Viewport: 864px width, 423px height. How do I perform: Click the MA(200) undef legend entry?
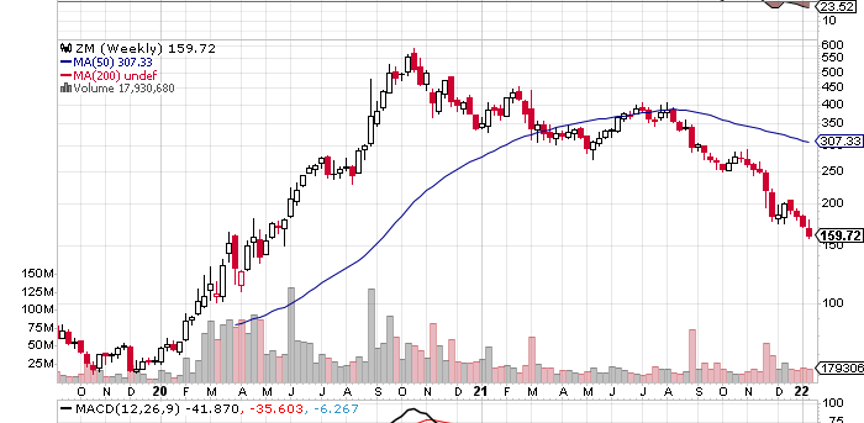click(x=111, y=74)
